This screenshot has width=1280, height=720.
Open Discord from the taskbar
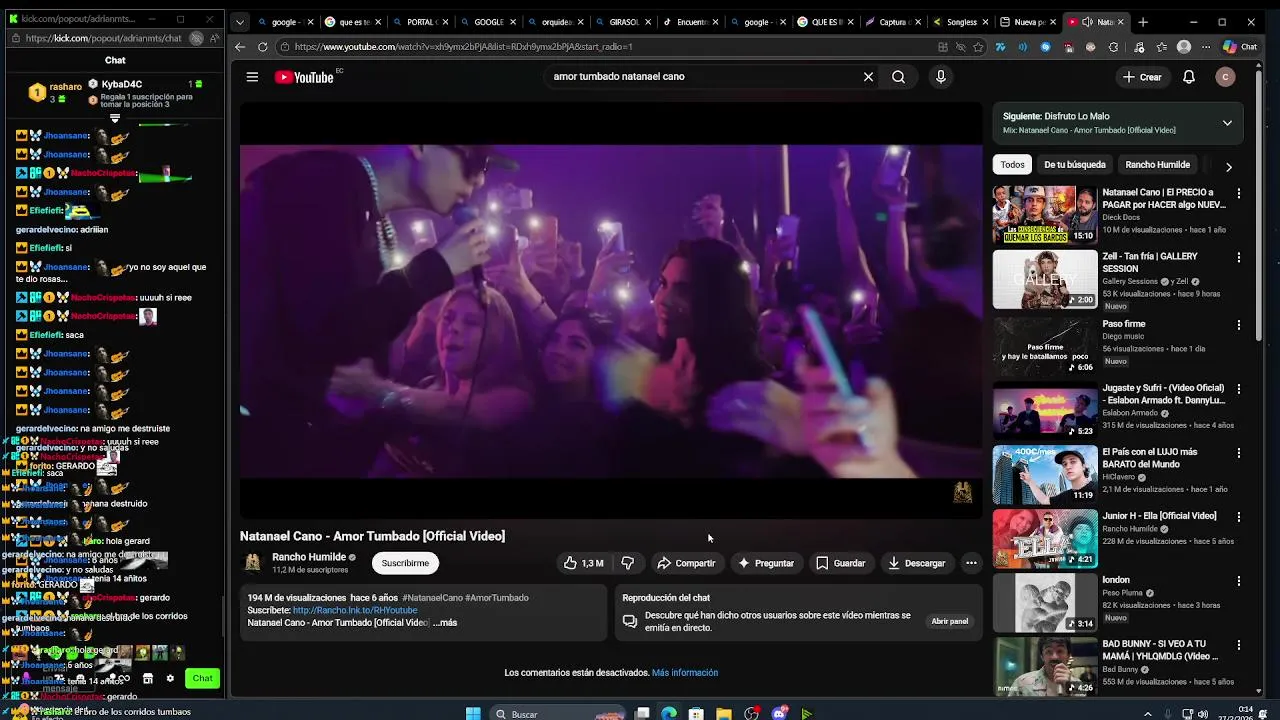point(779,714)
